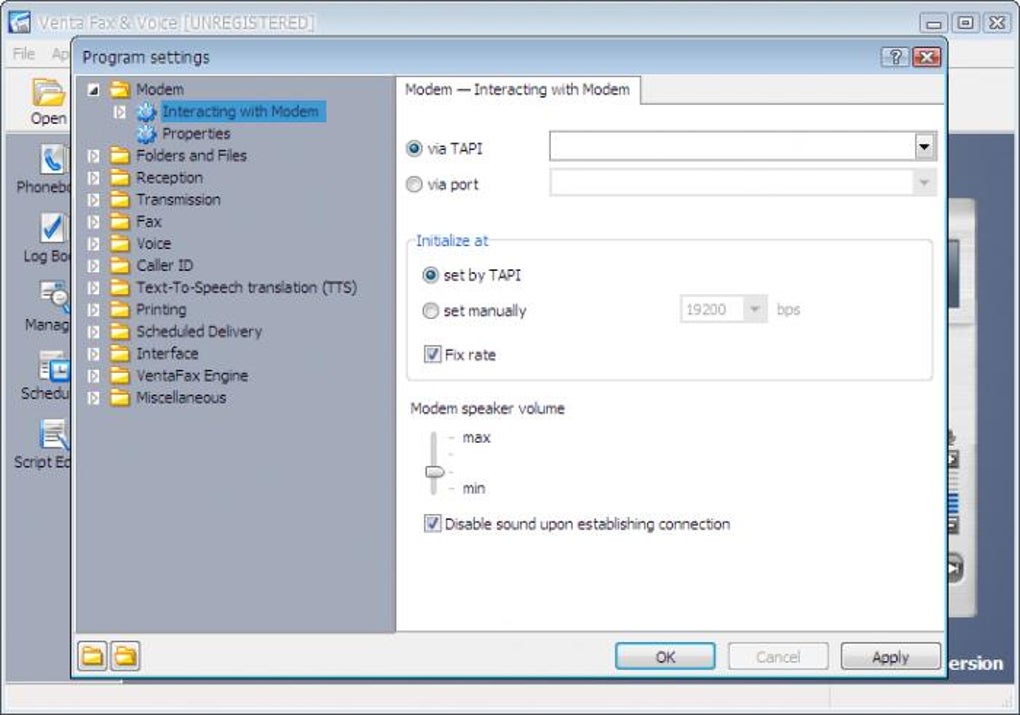Open the 19200 bps rate dropdown

[x=755, y=310]
